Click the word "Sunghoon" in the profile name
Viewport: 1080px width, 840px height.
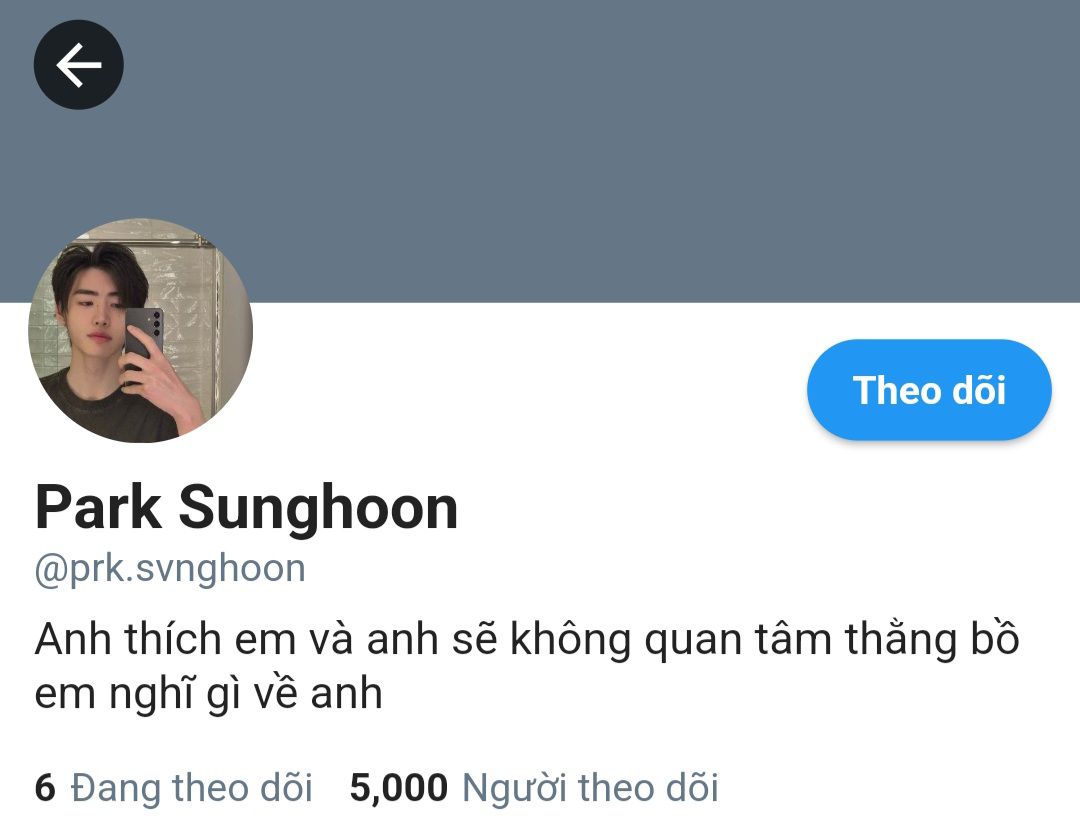tap(318, 507)
